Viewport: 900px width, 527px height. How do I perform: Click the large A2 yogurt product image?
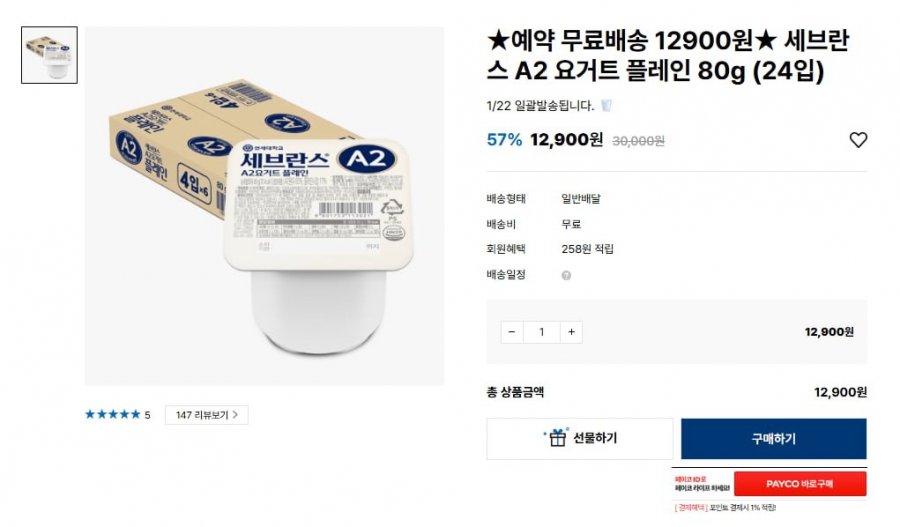pyautogui.click(x=264, y=206)
